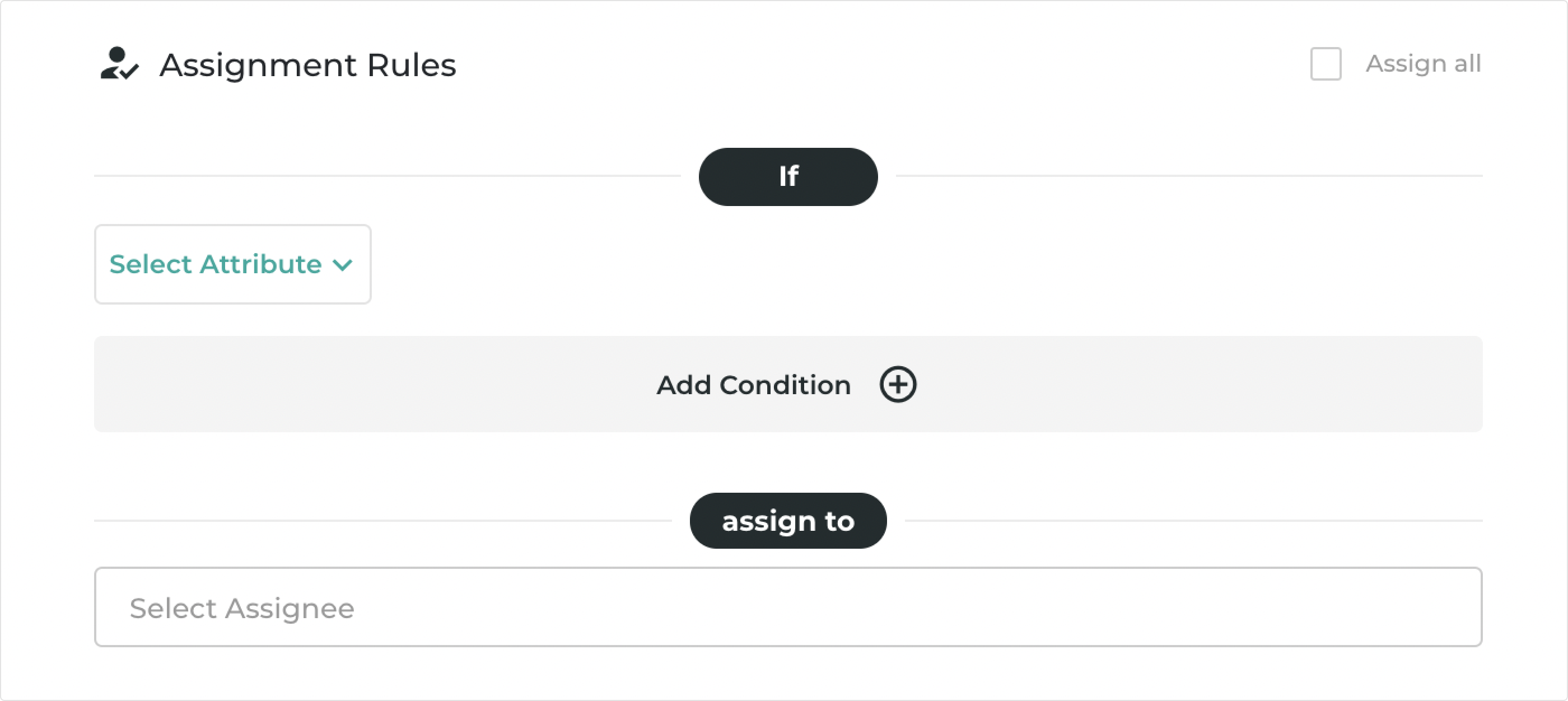Add a new condition with the plus icon
Screen dimensions: 1568x701
pos(898,385)
